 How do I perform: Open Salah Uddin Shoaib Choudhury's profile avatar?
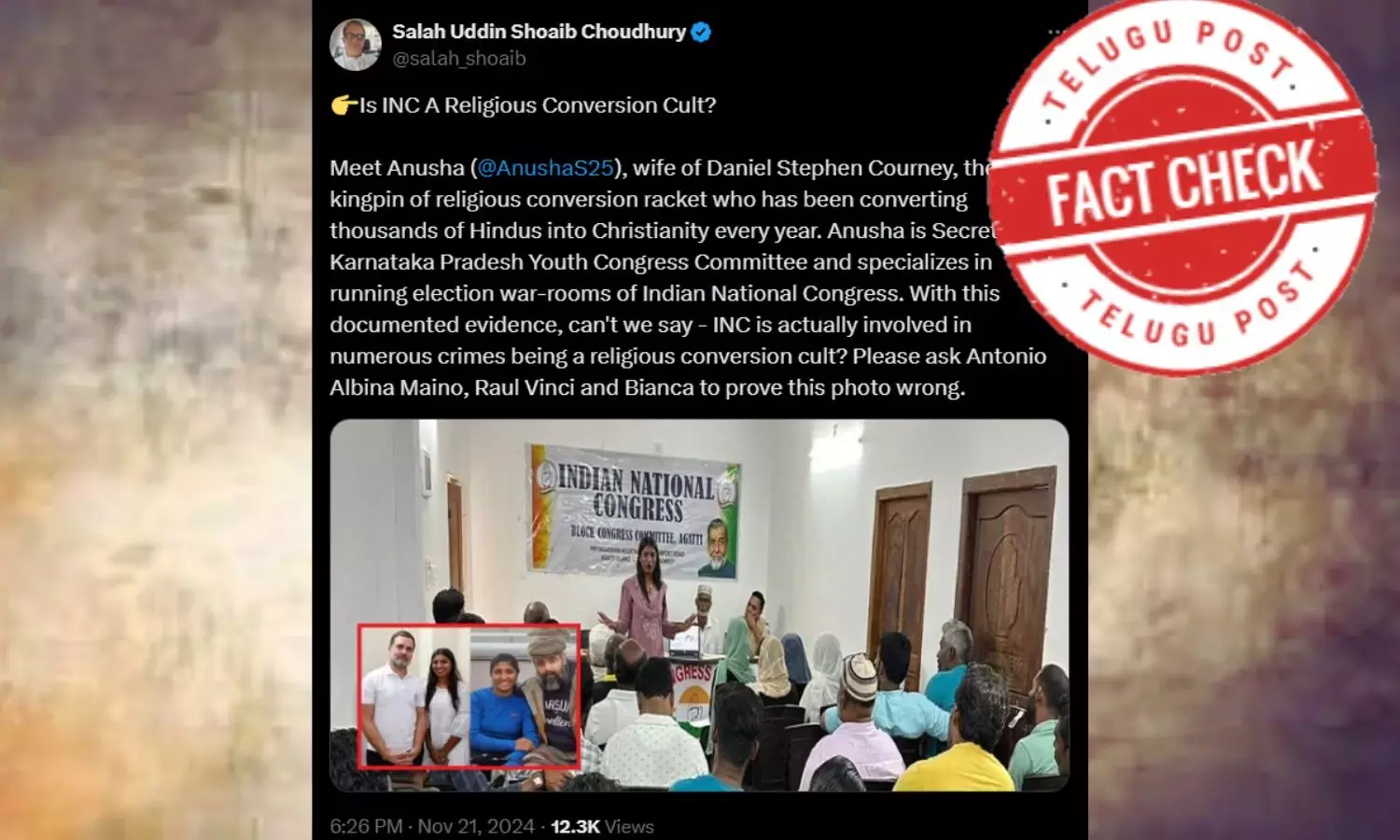pyautogui.click(x=356, y=45)
